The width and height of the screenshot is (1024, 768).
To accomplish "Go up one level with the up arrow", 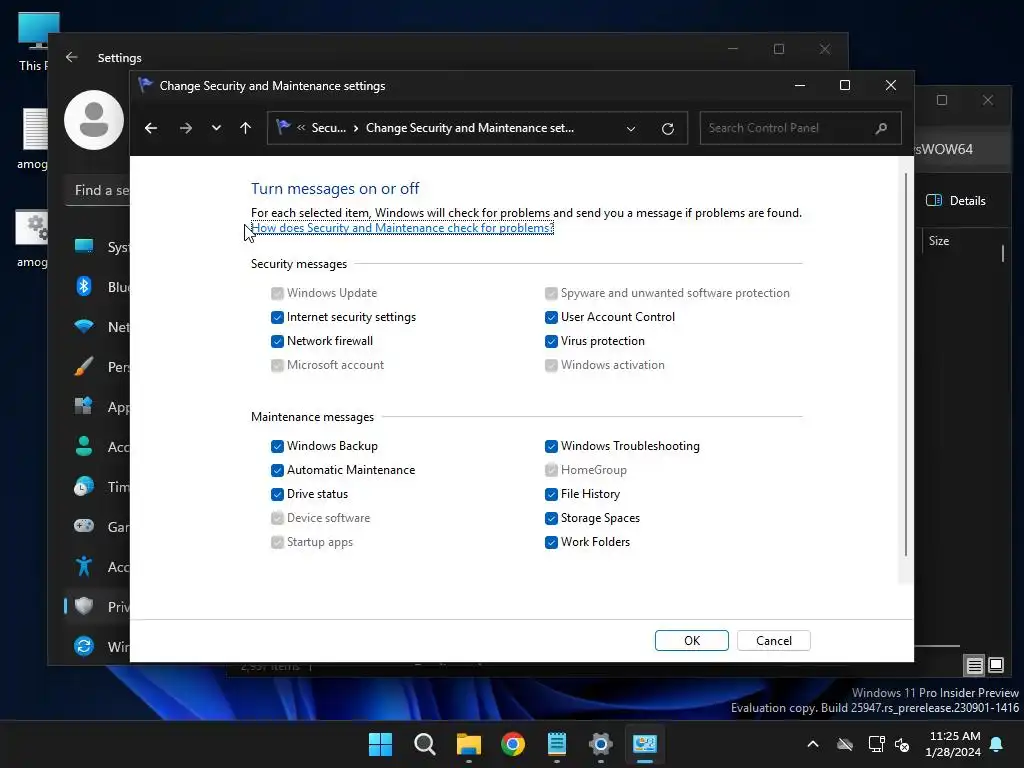I will tap(246, 128).
